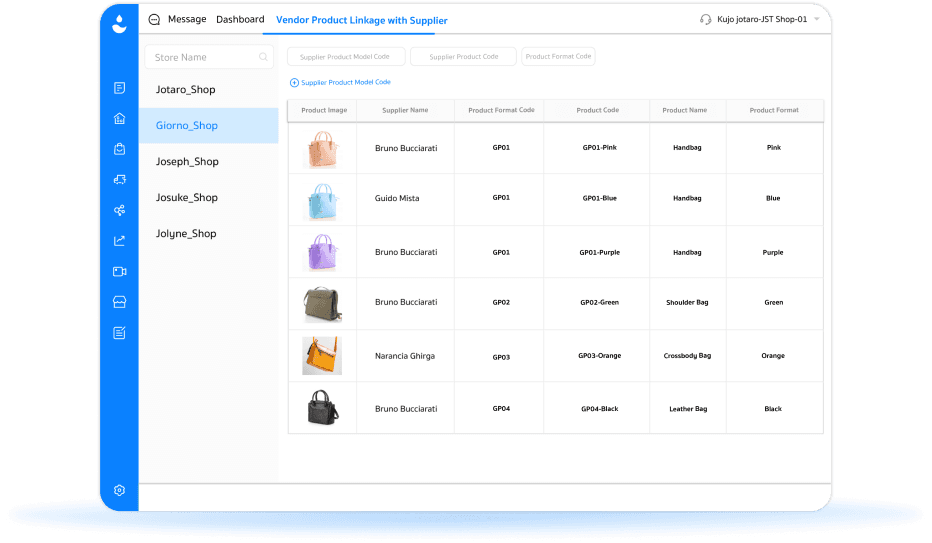Open the shopping bag icon in sidebar
The image size is (932, 543).
(x=119, y=149)
